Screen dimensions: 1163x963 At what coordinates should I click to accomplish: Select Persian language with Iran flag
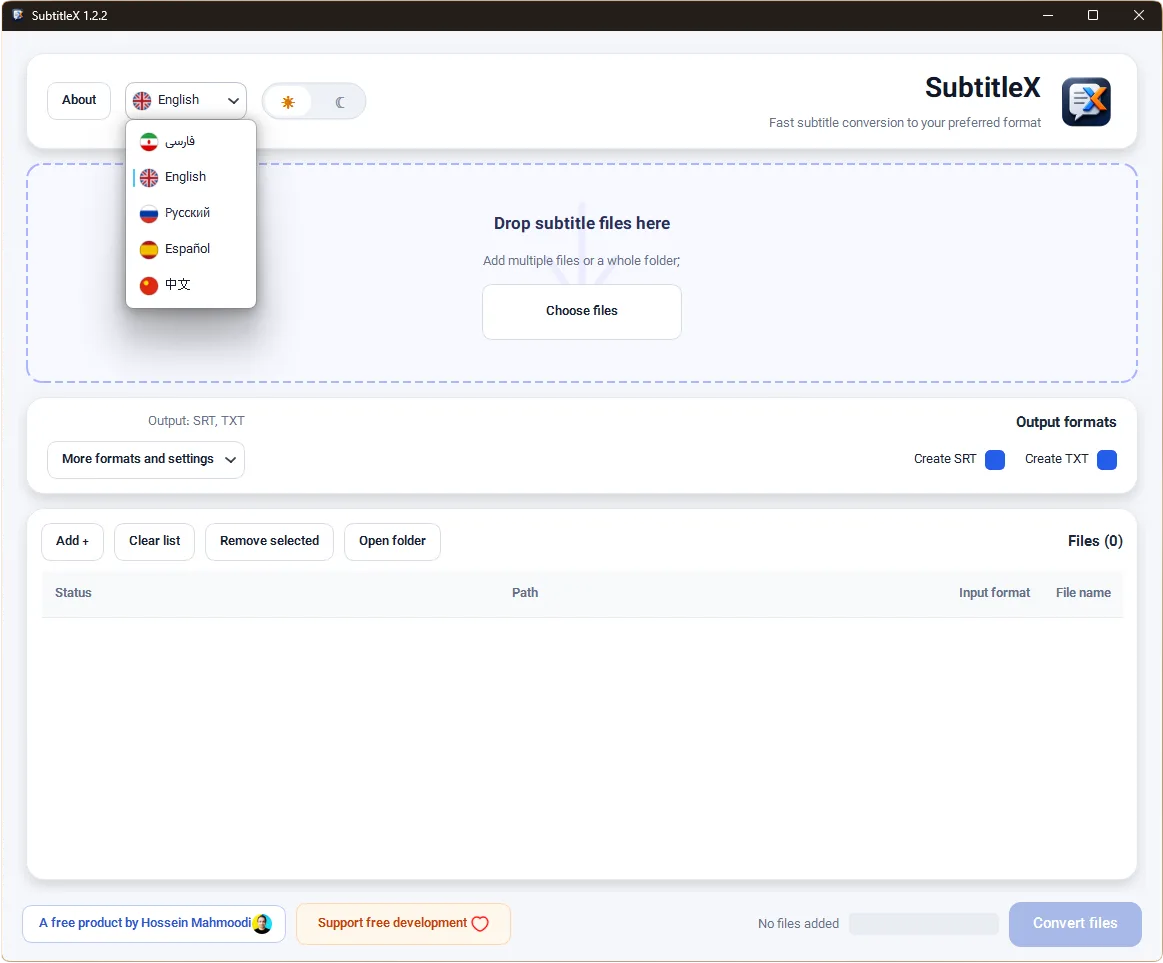(x=191, y=141)
